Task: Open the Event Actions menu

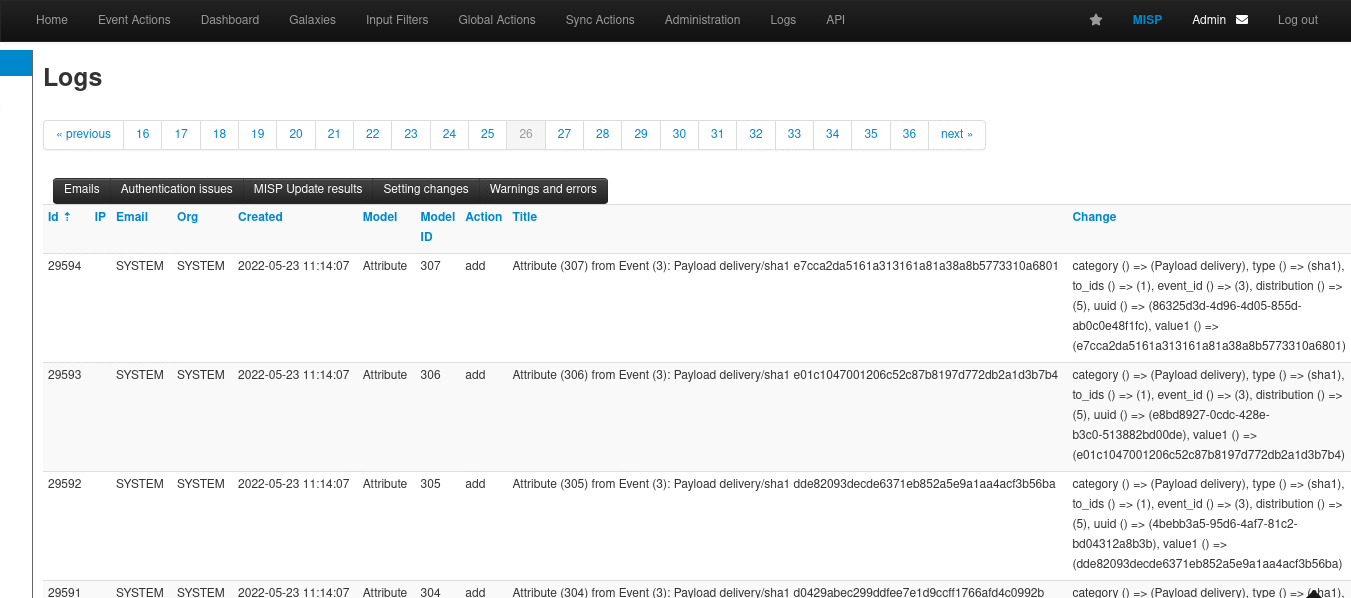Action: click(x=134, y=20)
